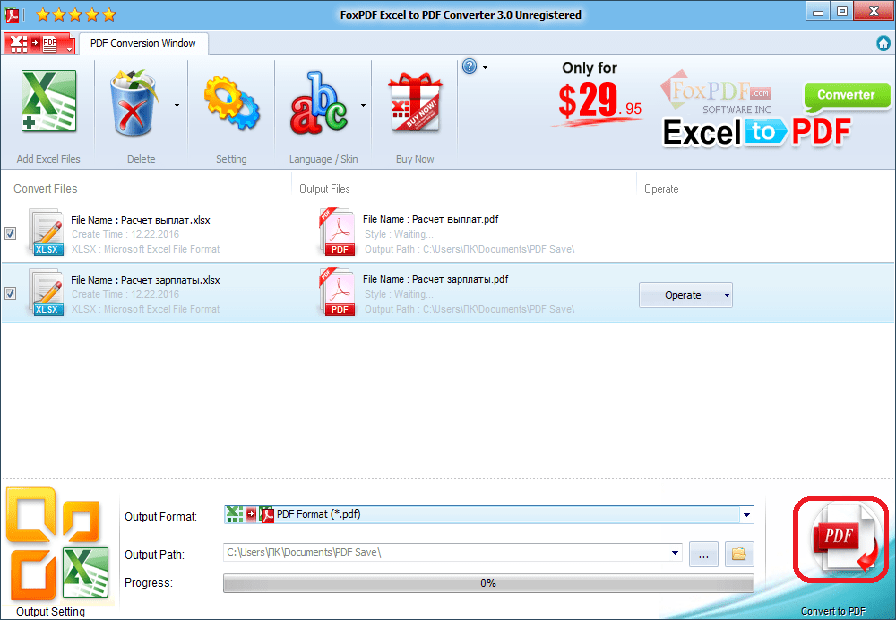Viewport: 896px width, 620px height.
Task: Click the Progress bar showing 0%
Action: coord(488,583)
